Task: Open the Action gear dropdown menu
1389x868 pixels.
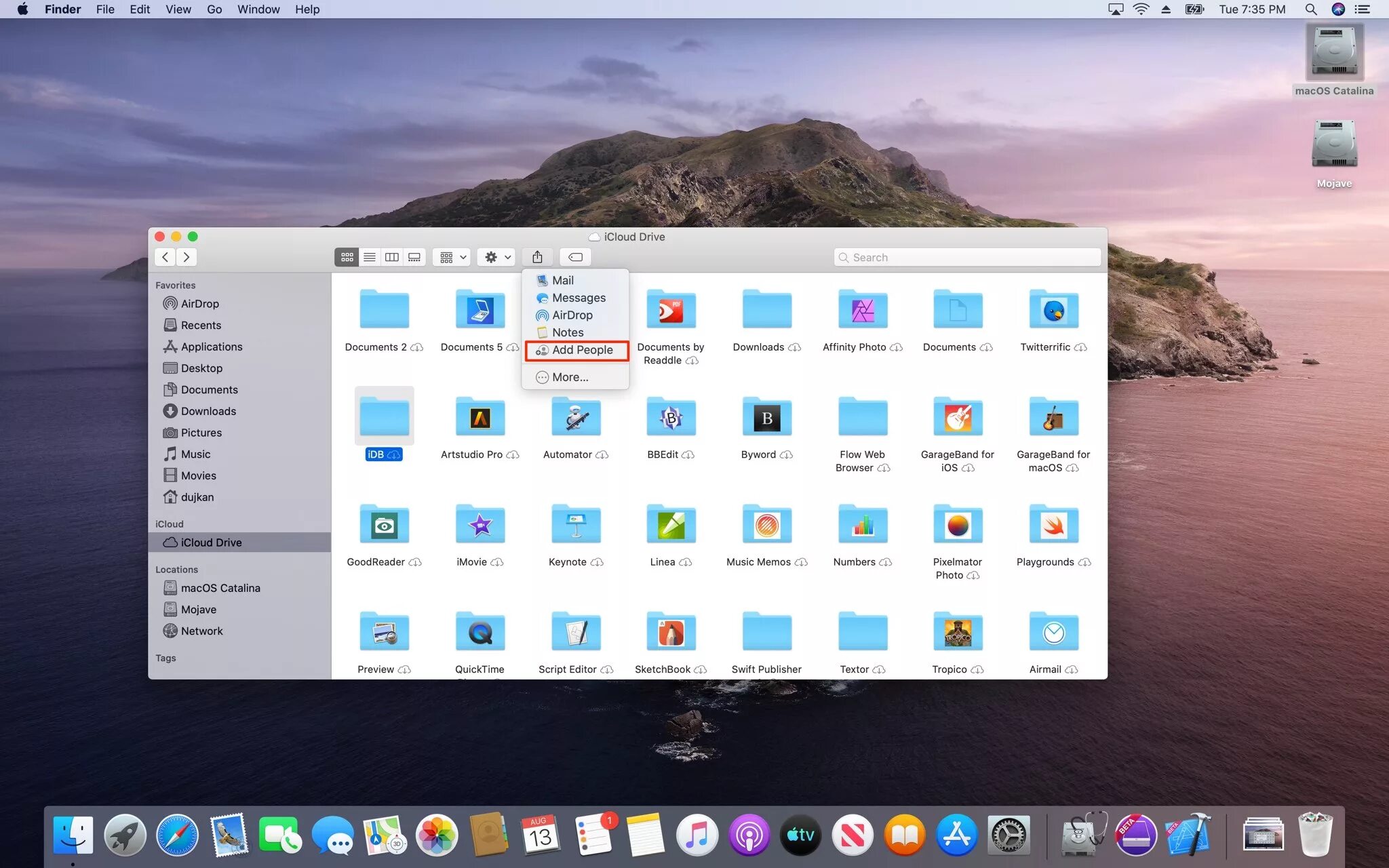Action: coord(497,257)
